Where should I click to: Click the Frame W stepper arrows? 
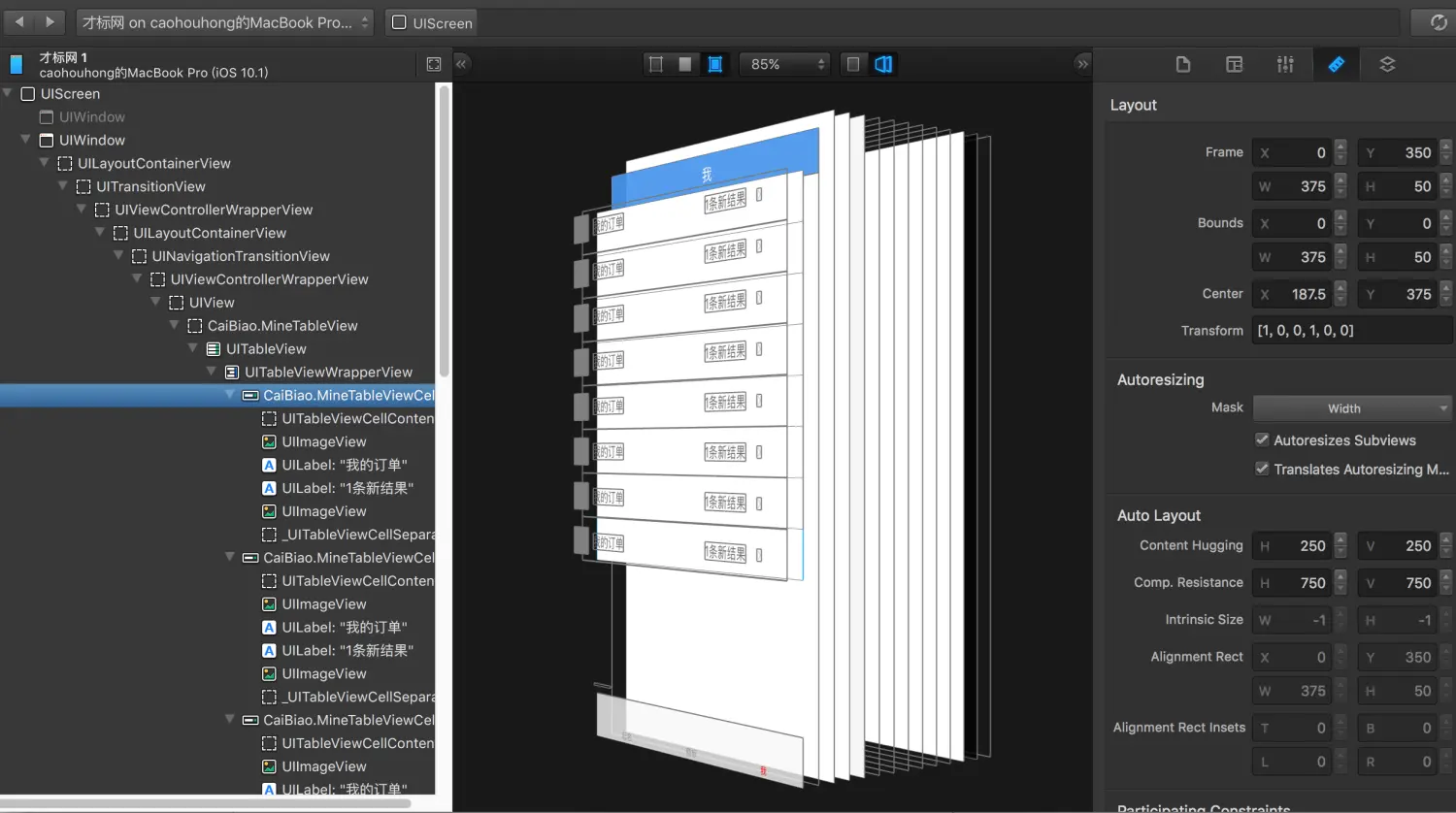1340,186
